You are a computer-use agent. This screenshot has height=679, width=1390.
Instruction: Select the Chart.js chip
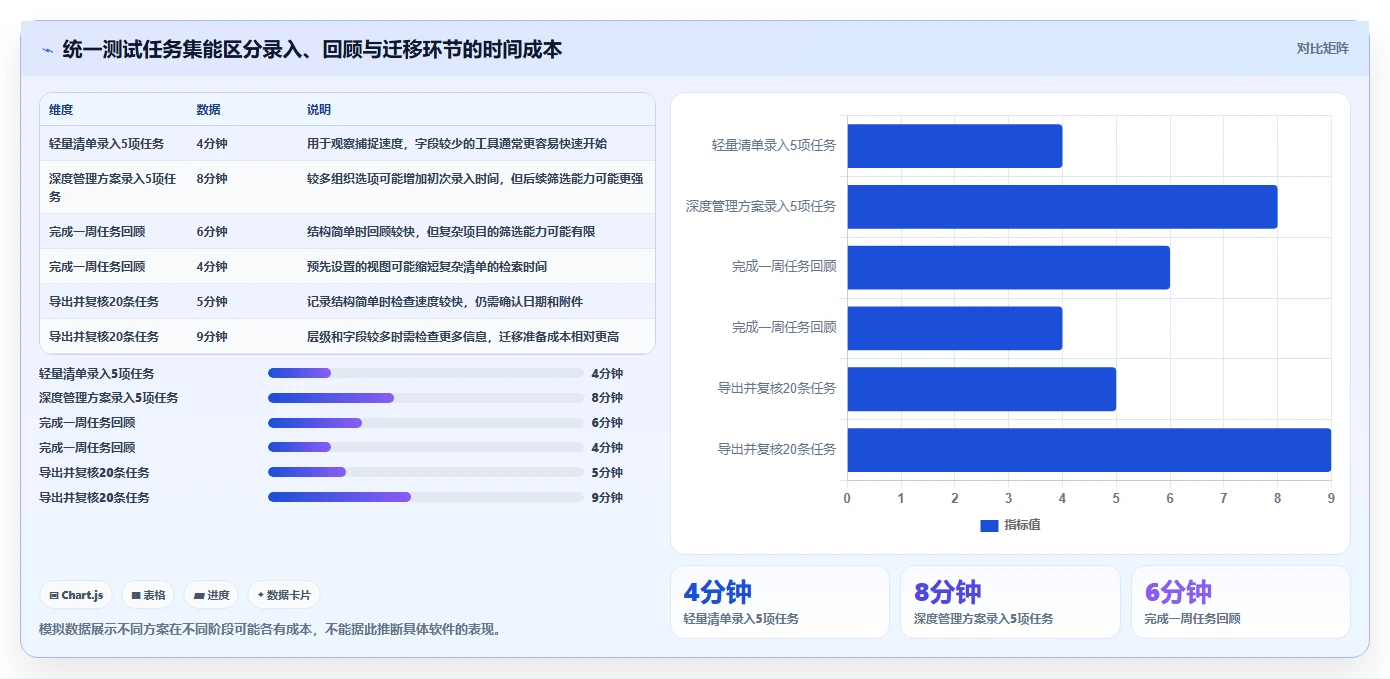point(76,595)
